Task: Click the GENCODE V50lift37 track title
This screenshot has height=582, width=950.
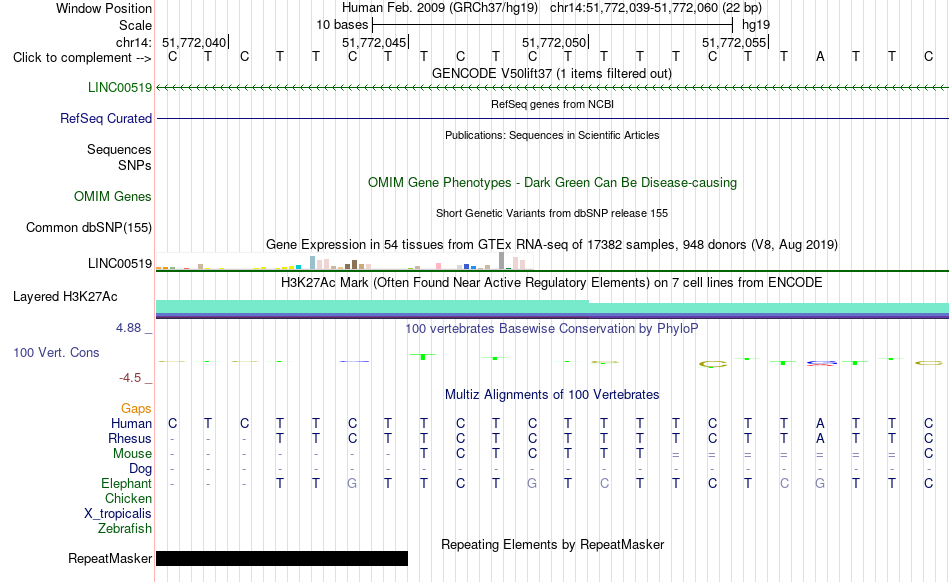Action: [552, 73]
